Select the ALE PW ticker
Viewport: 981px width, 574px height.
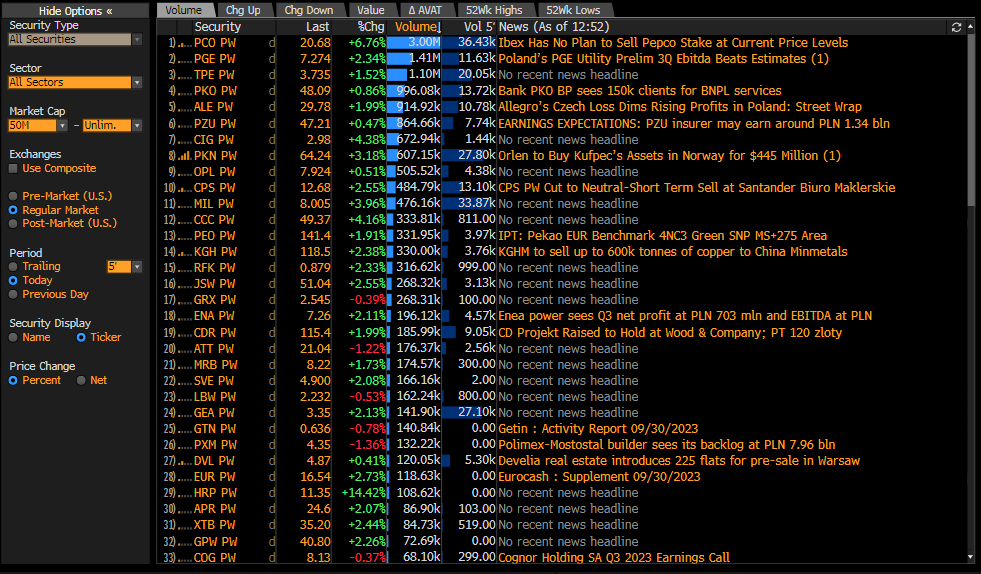(213, 107)
